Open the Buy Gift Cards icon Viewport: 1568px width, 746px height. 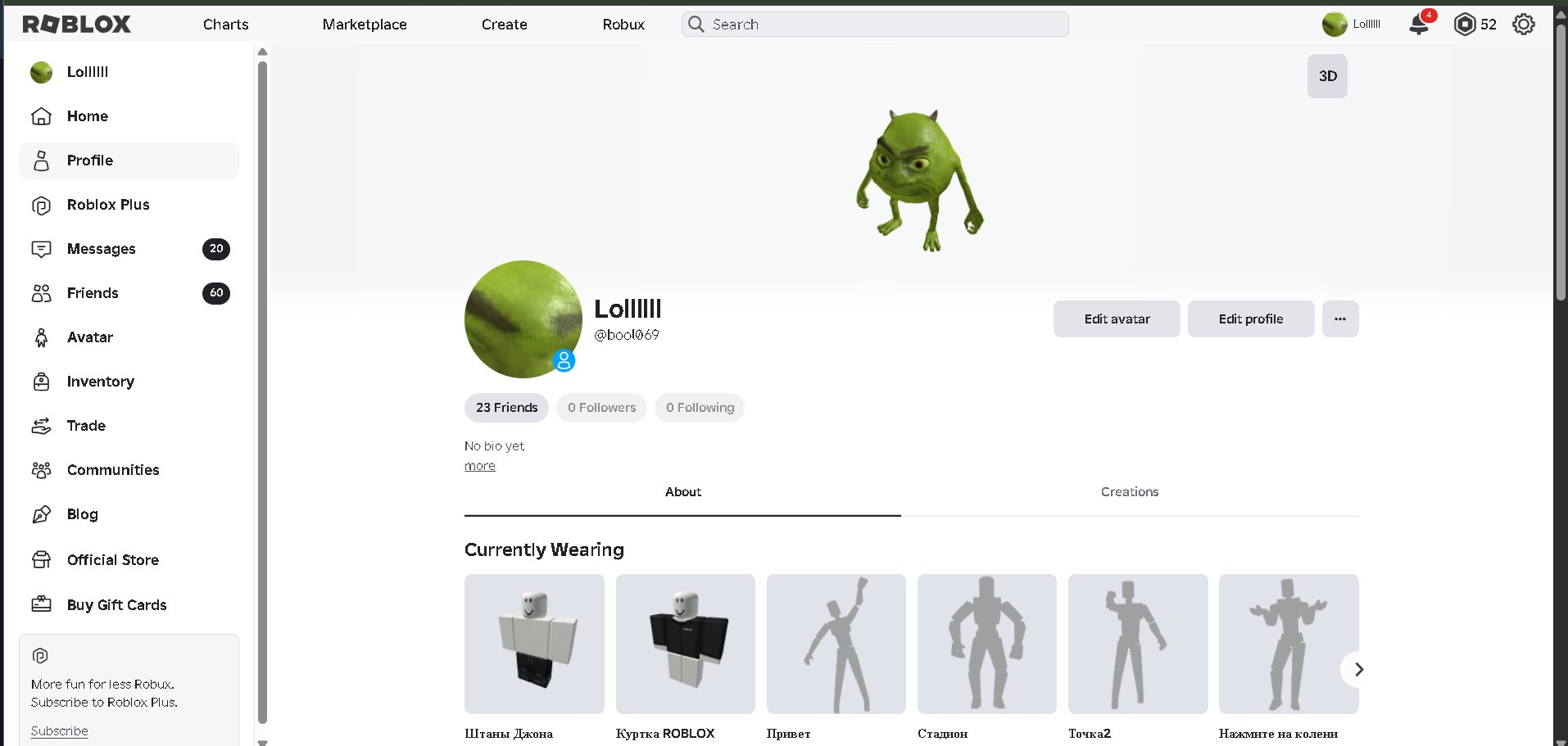tap(41, 604)
